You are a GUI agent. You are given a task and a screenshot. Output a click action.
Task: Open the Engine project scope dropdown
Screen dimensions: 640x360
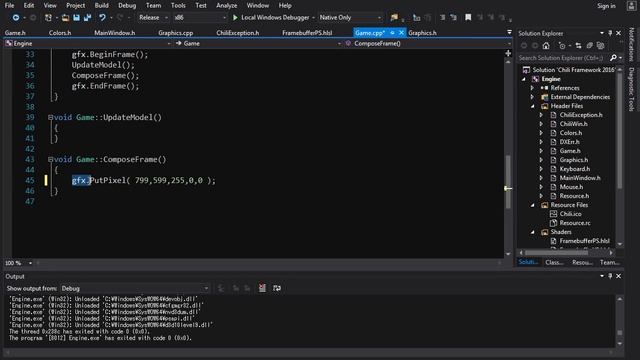(x=88, y=43)
